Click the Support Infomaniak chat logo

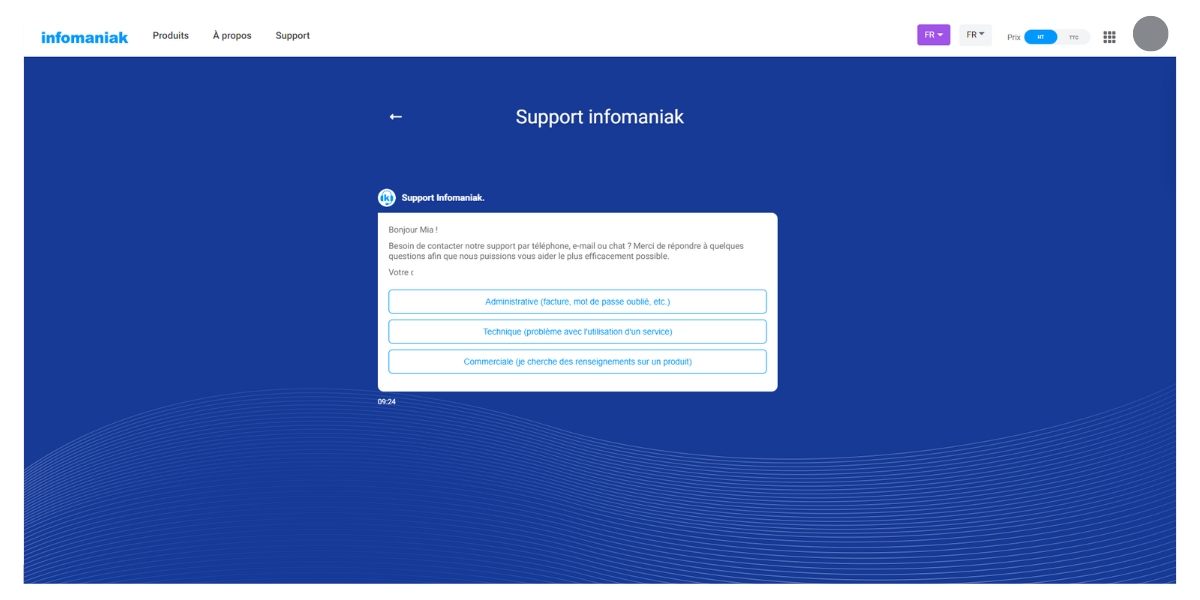(x=387, y=197)
